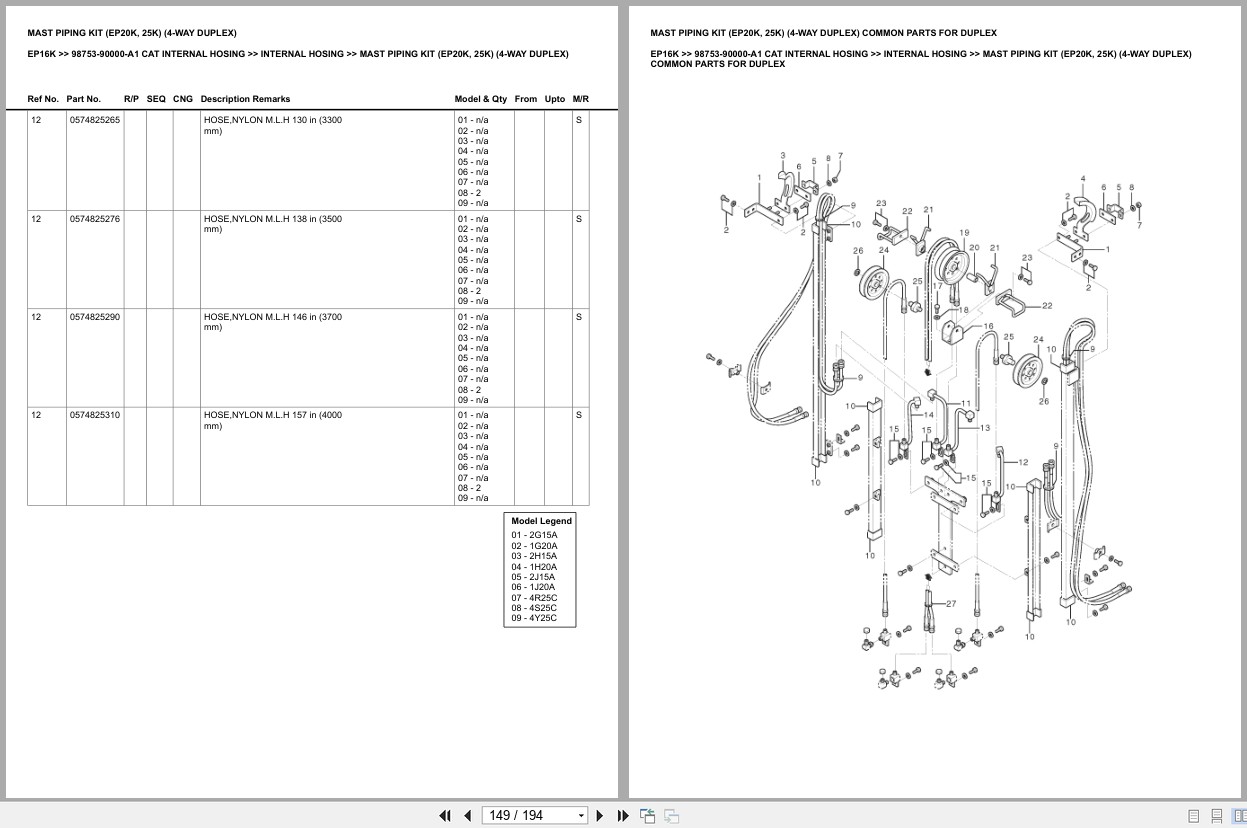Click the HOSE,NYLON M.L.H 138 in description
This screenshot has height=828, width=1247.
(x=273, y=223)
